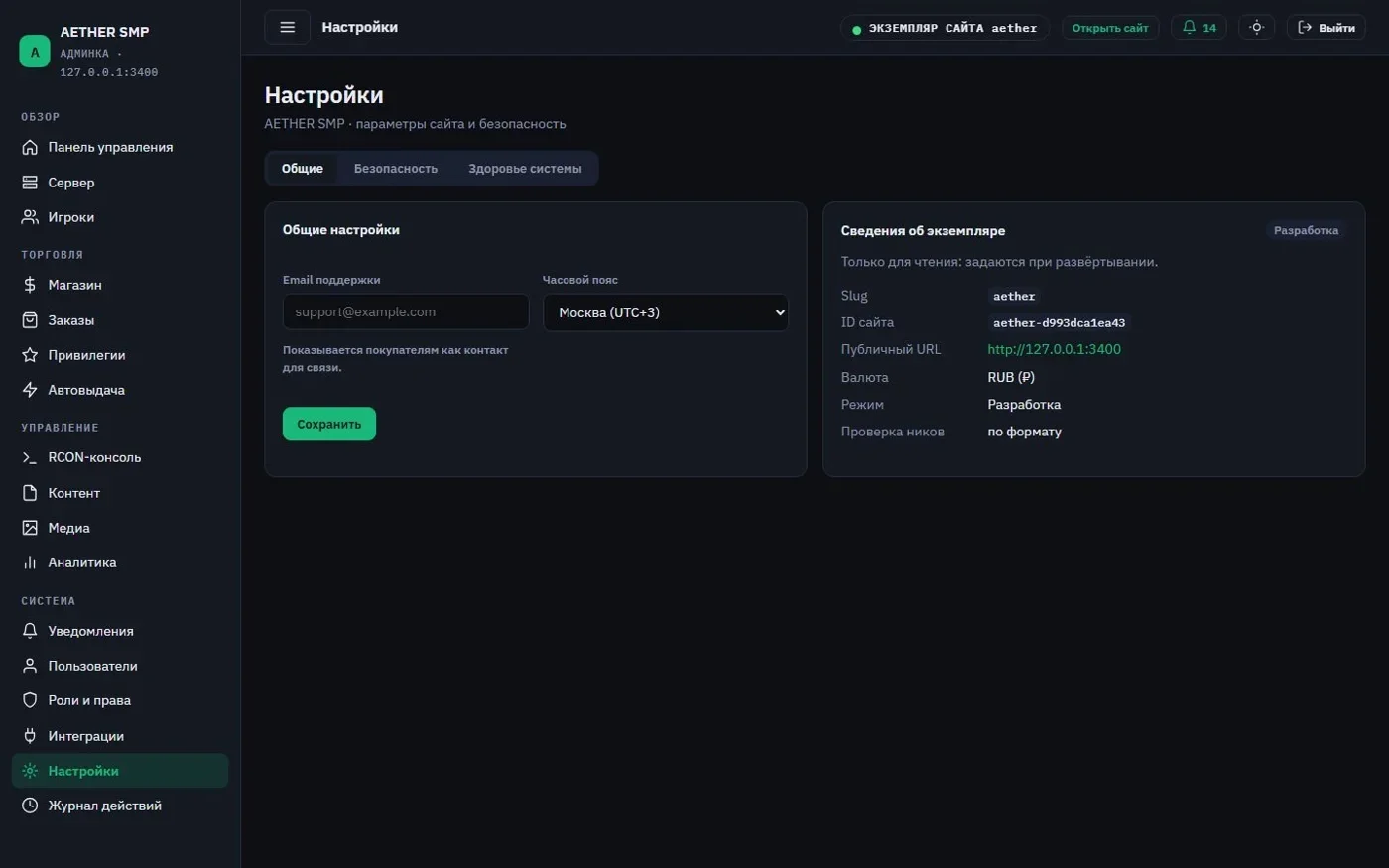Viewport: 1389px width, 868px height.
Task: Click the RUB (₽) currency value
Action: point(1011,377)
